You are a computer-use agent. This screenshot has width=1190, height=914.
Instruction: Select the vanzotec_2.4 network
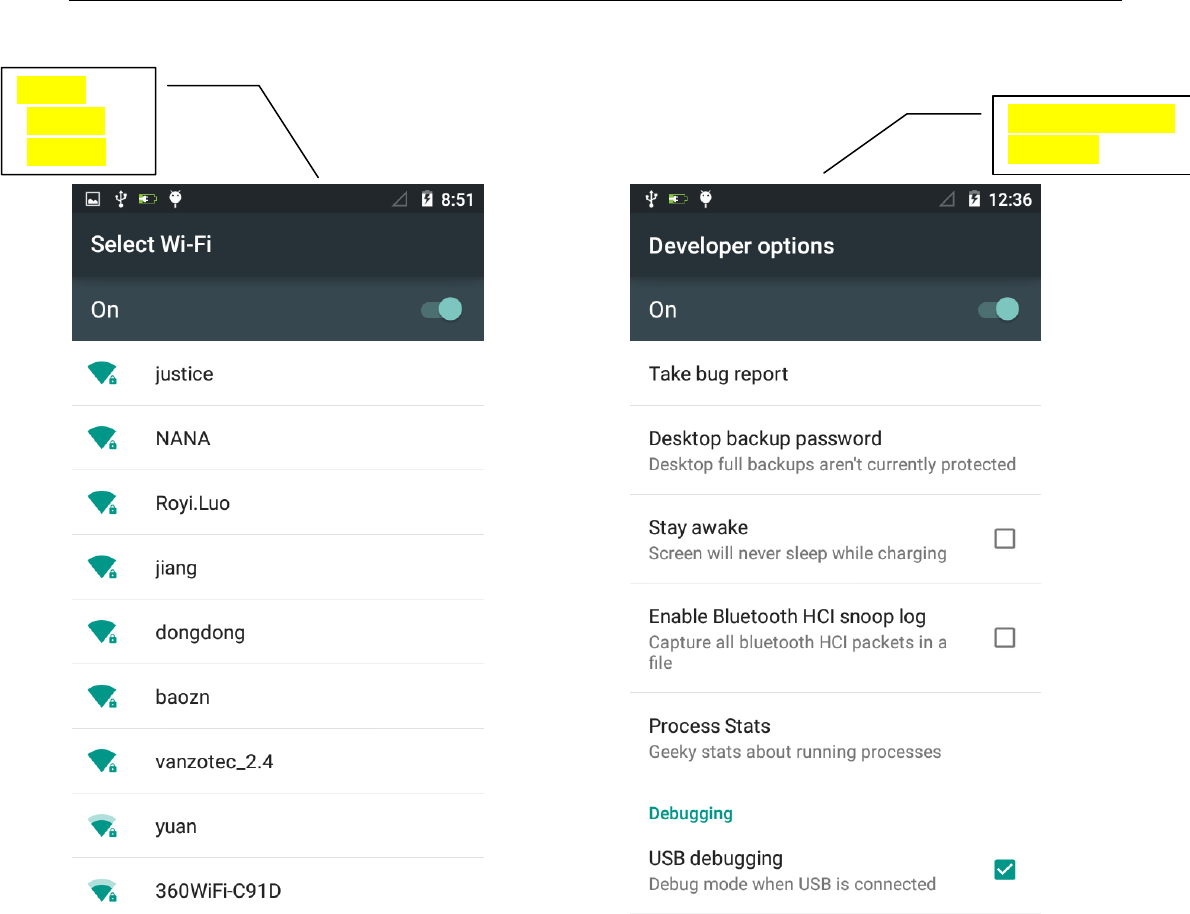pyautogui.click(x=278, y=761)
